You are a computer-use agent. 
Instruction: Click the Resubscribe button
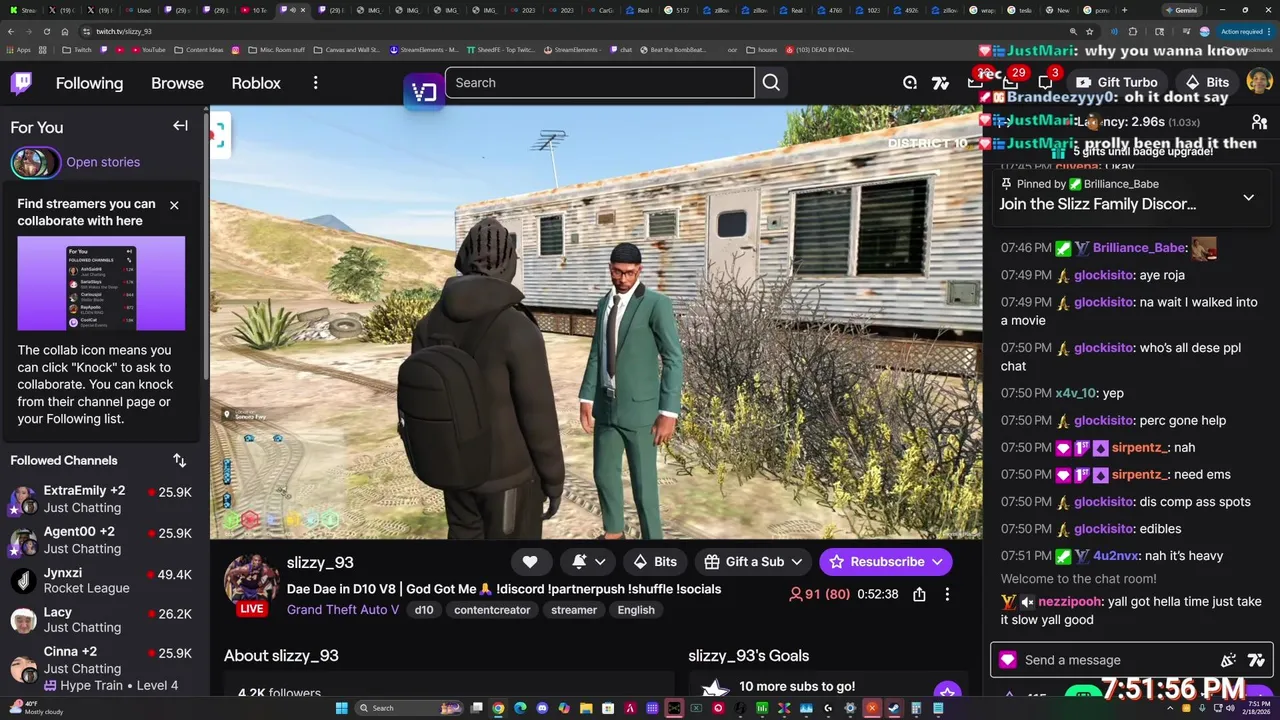pos(886,562)
